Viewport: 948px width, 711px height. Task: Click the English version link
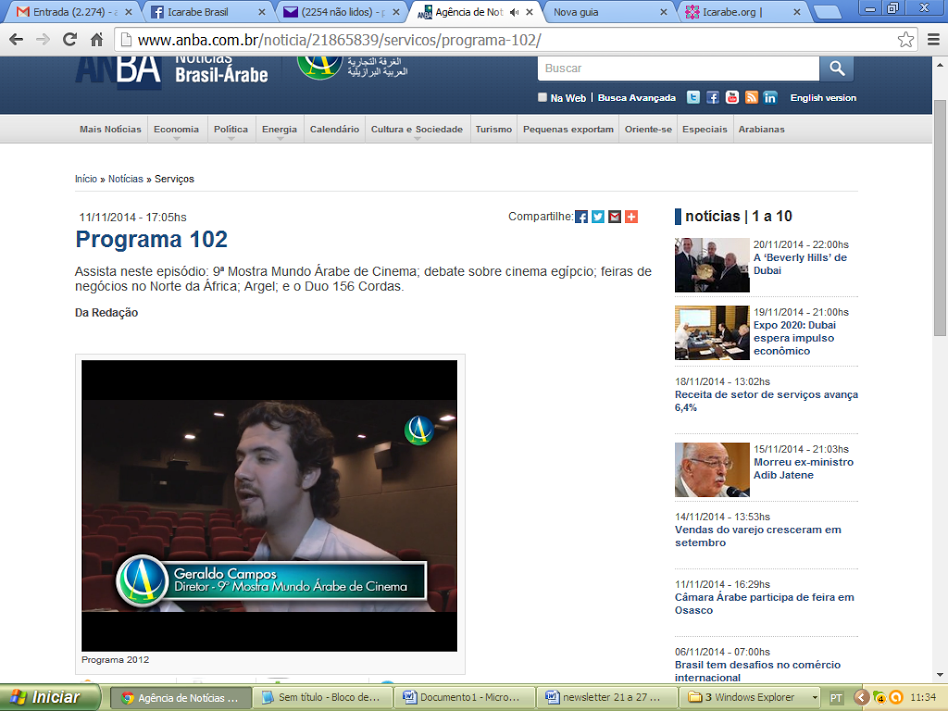pyautogui.click(x=823, y=97)
